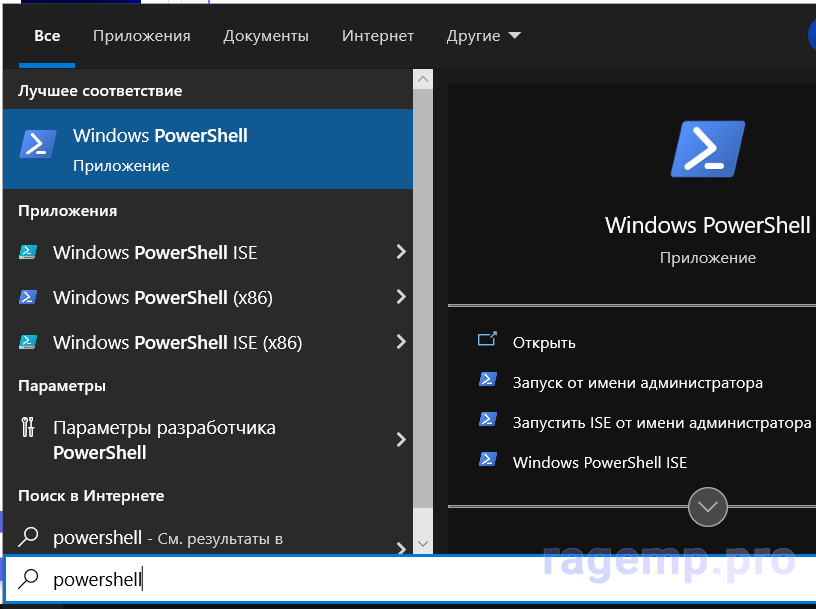816x609 pixels.
Task: Select the Интернет tab
Action: [x=378, y=36]
